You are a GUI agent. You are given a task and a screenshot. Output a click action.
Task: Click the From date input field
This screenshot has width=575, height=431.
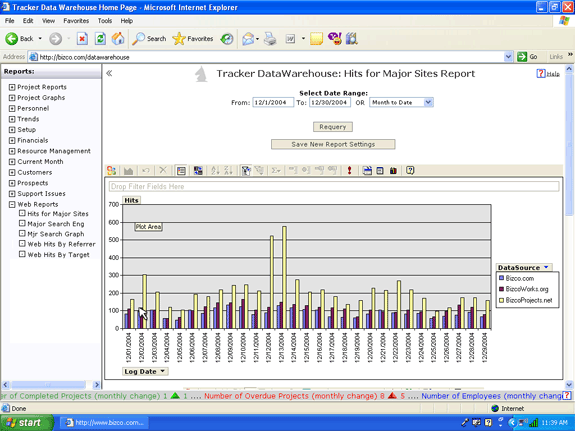[273, 102]
